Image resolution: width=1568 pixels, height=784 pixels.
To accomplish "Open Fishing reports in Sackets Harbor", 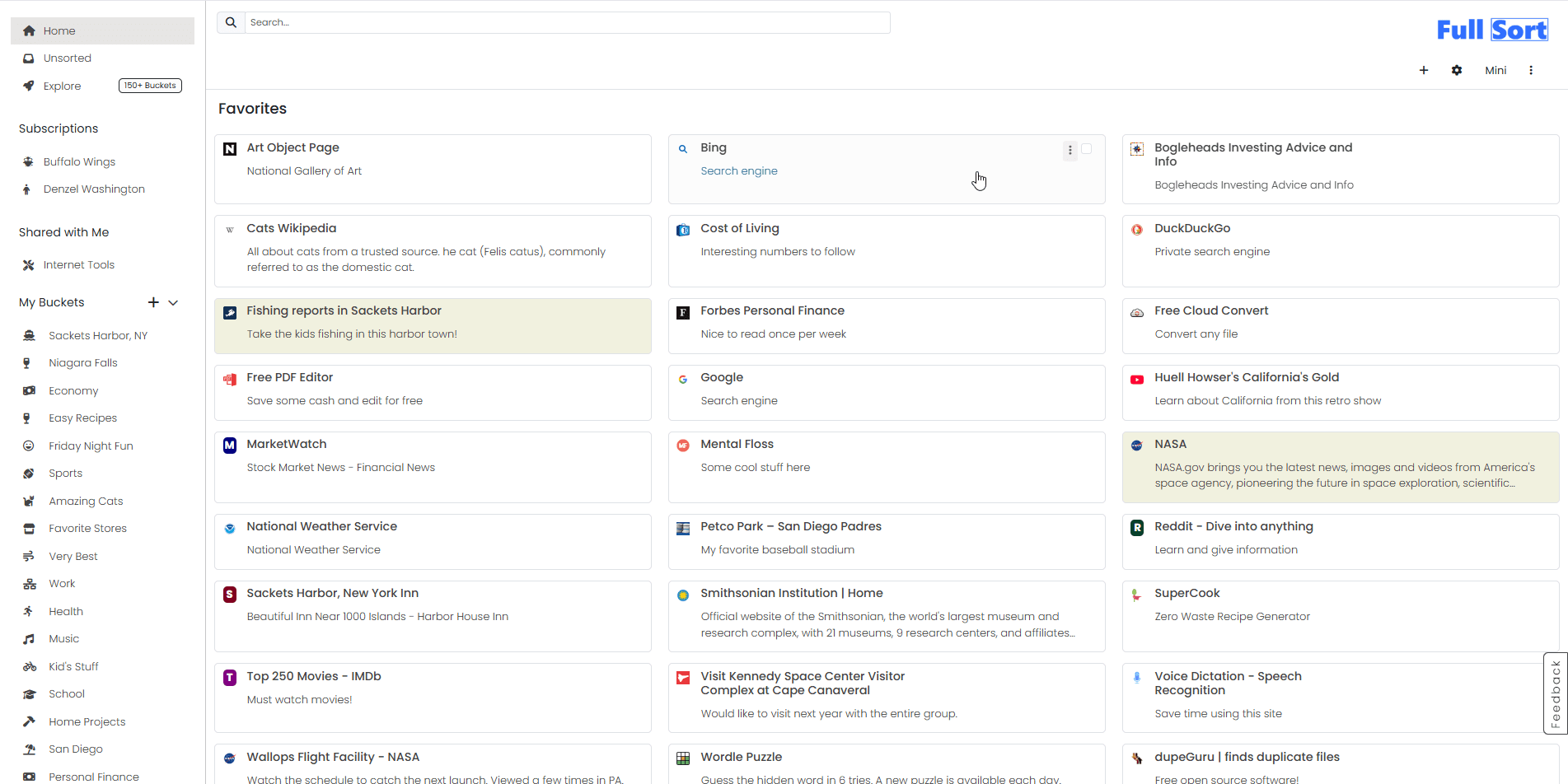I will pos(344,310).
